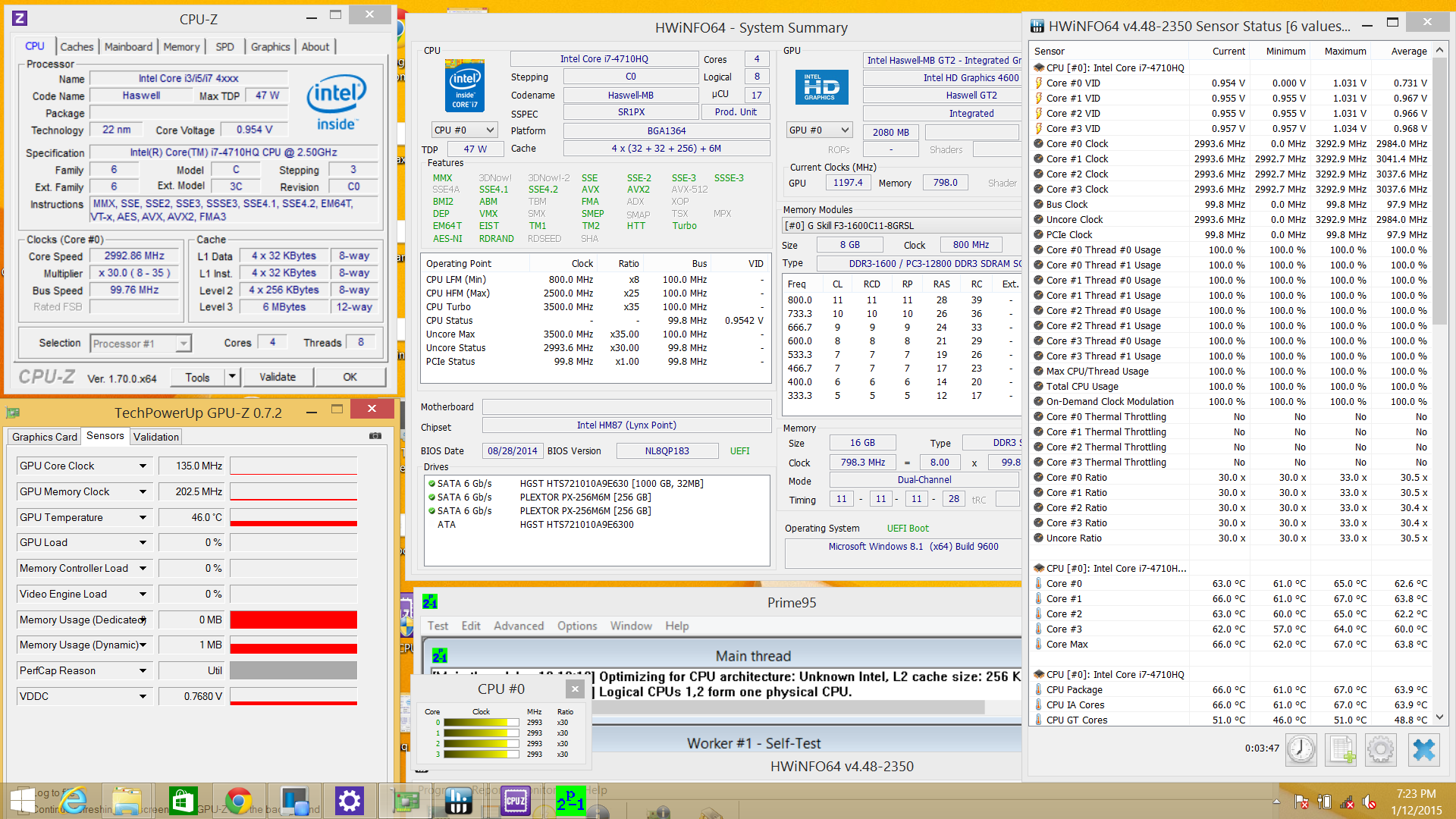1456x819 pixels.
Task: Click the Memory Usage (Dedicated) red graph
Action: point(293,620)
